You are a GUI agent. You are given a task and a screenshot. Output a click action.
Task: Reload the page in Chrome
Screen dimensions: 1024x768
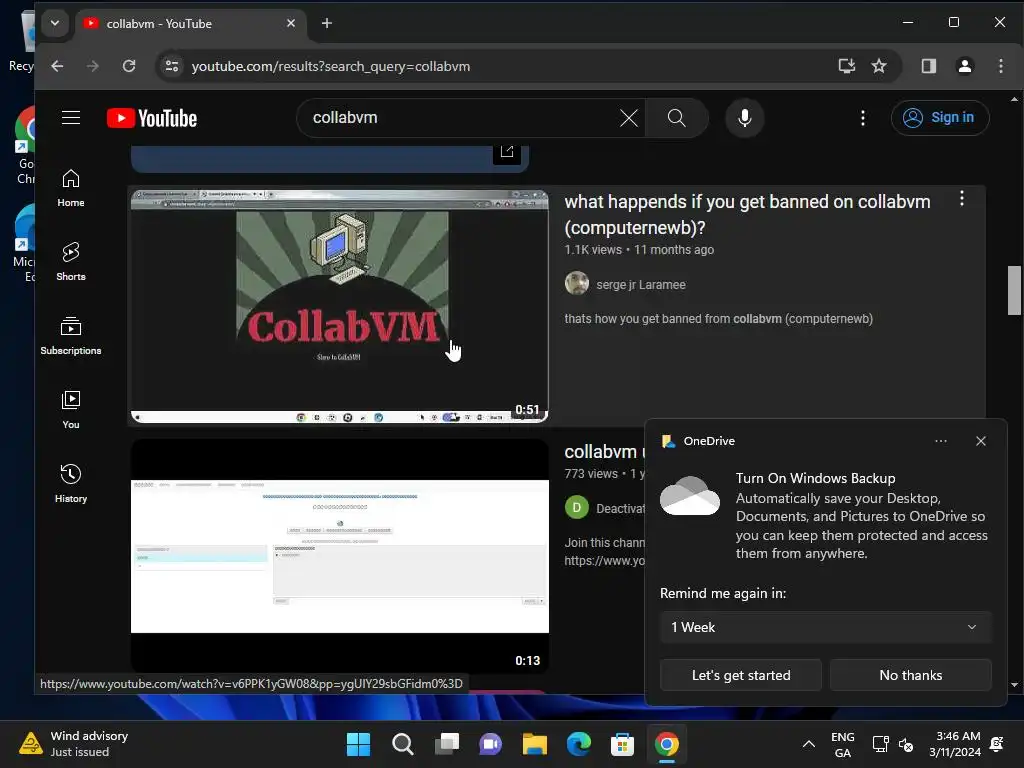tap(129, 66)
